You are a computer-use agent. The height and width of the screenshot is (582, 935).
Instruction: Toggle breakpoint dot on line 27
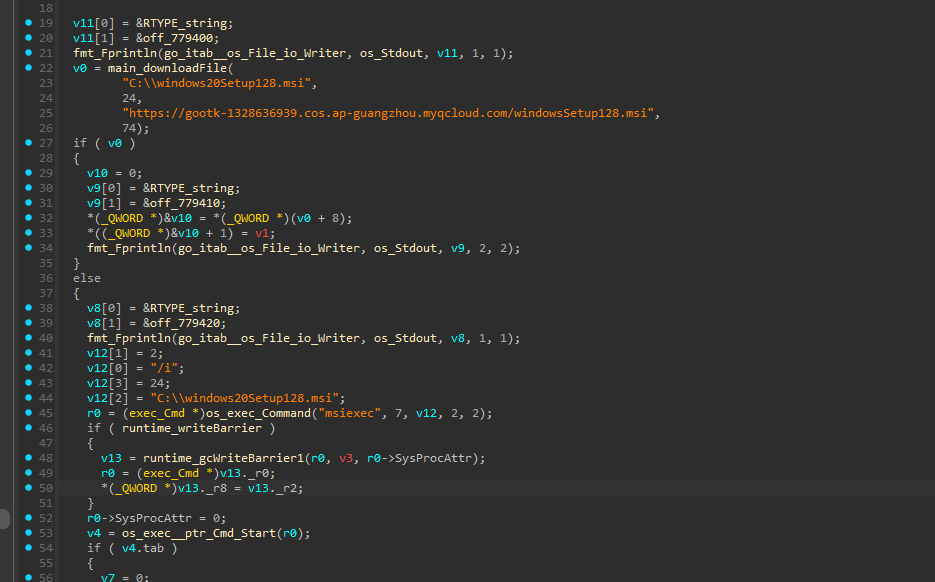pyautogui.click(x=28, y=143)
